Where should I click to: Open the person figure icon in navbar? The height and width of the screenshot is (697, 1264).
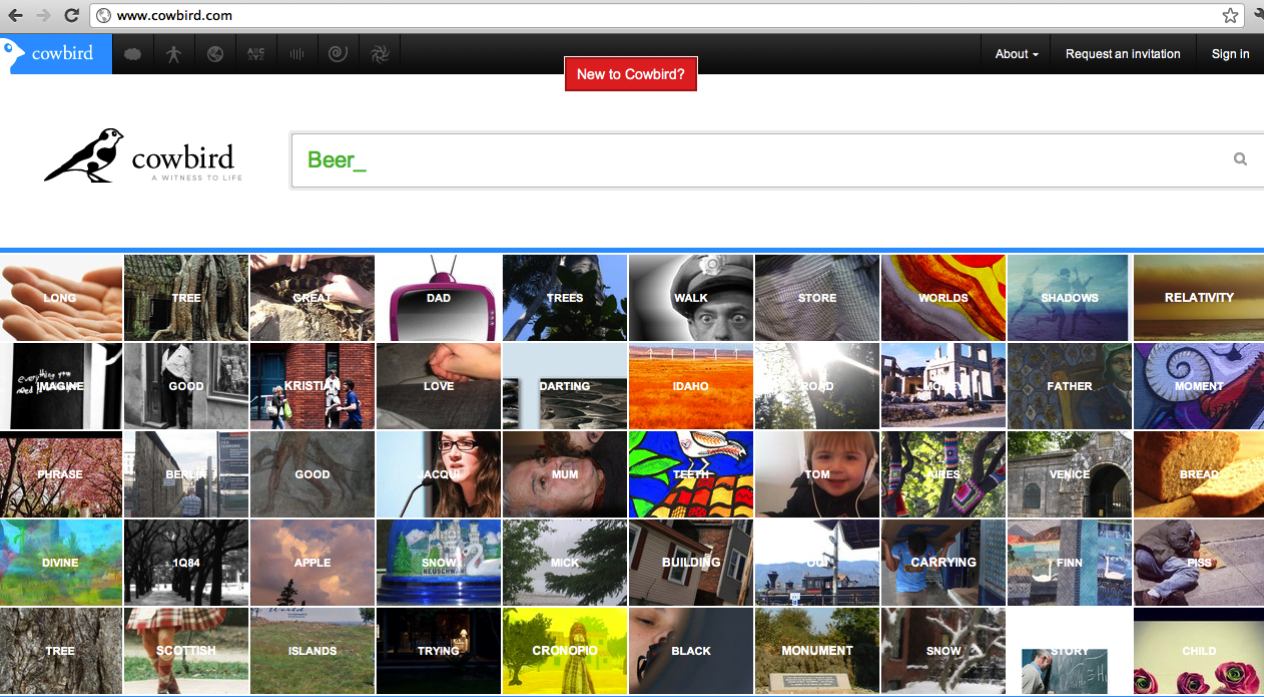coord(174,54)
